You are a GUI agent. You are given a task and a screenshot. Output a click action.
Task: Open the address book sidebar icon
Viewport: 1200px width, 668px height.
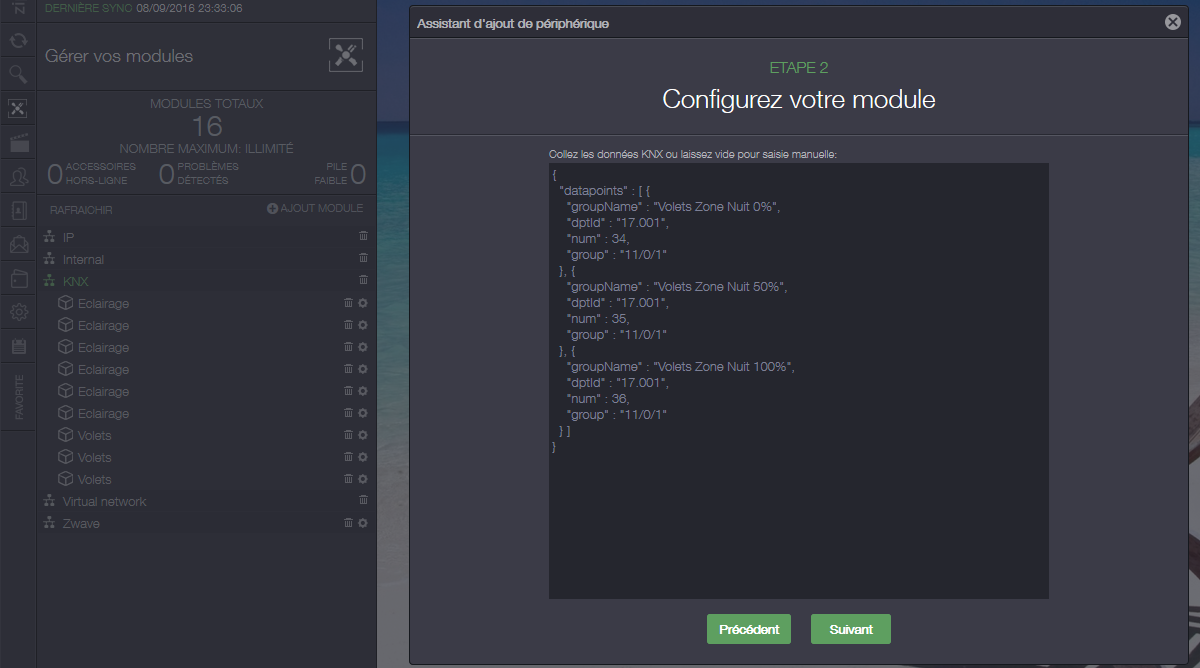click(x=18, y=211)
